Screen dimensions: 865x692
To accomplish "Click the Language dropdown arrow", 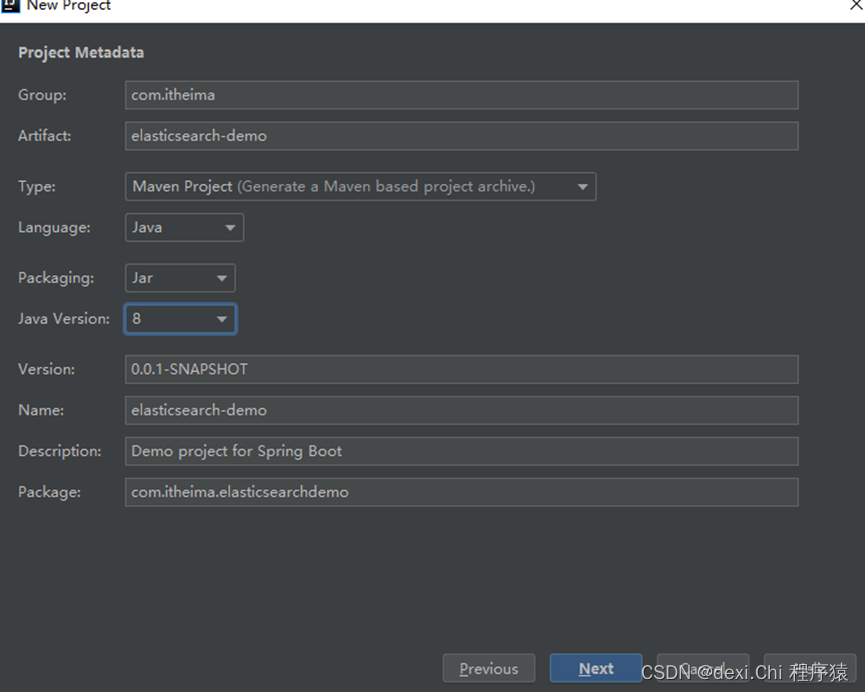I will tap(229, 227).
